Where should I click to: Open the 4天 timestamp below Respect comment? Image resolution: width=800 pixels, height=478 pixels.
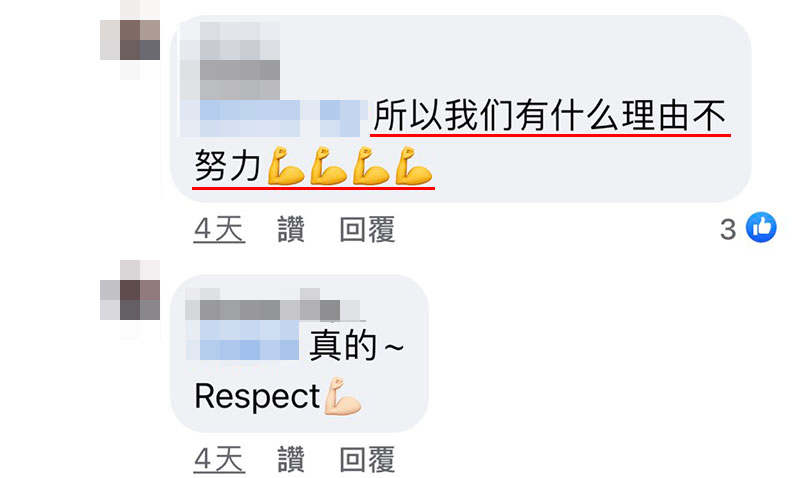coord(219,459)
